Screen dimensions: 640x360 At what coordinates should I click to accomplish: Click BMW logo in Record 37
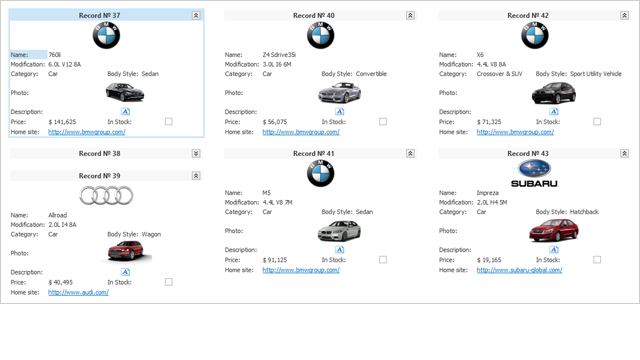click(x=106, y=36)
